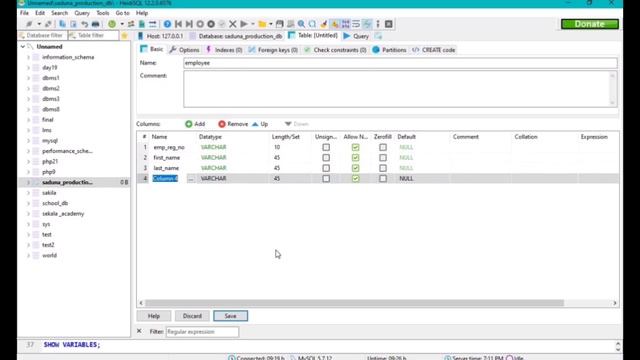The image size is (640, 360).
Task: Click the green Donate button
Action: coord(589,24)
